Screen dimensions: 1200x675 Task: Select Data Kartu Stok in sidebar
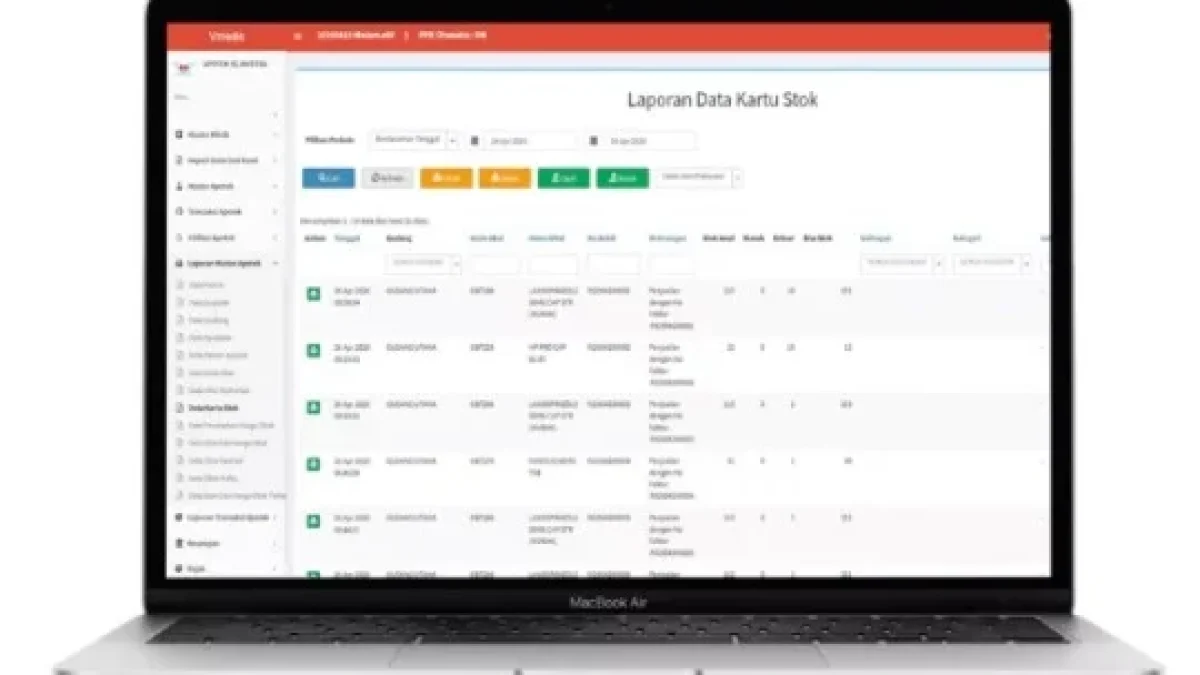(213, 408)
